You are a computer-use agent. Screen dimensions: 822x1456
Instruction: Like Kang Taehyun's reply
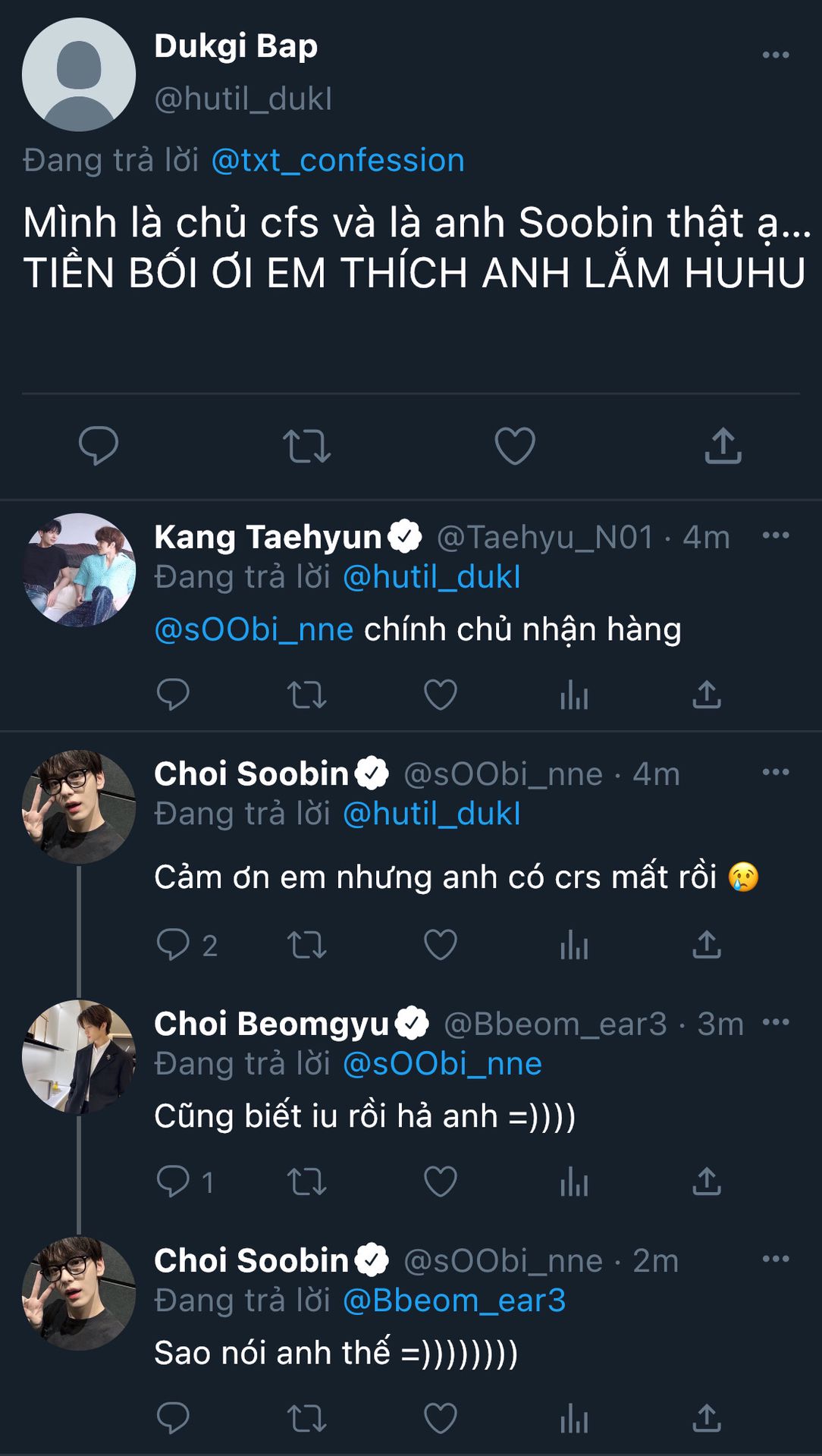pos(440,695)
